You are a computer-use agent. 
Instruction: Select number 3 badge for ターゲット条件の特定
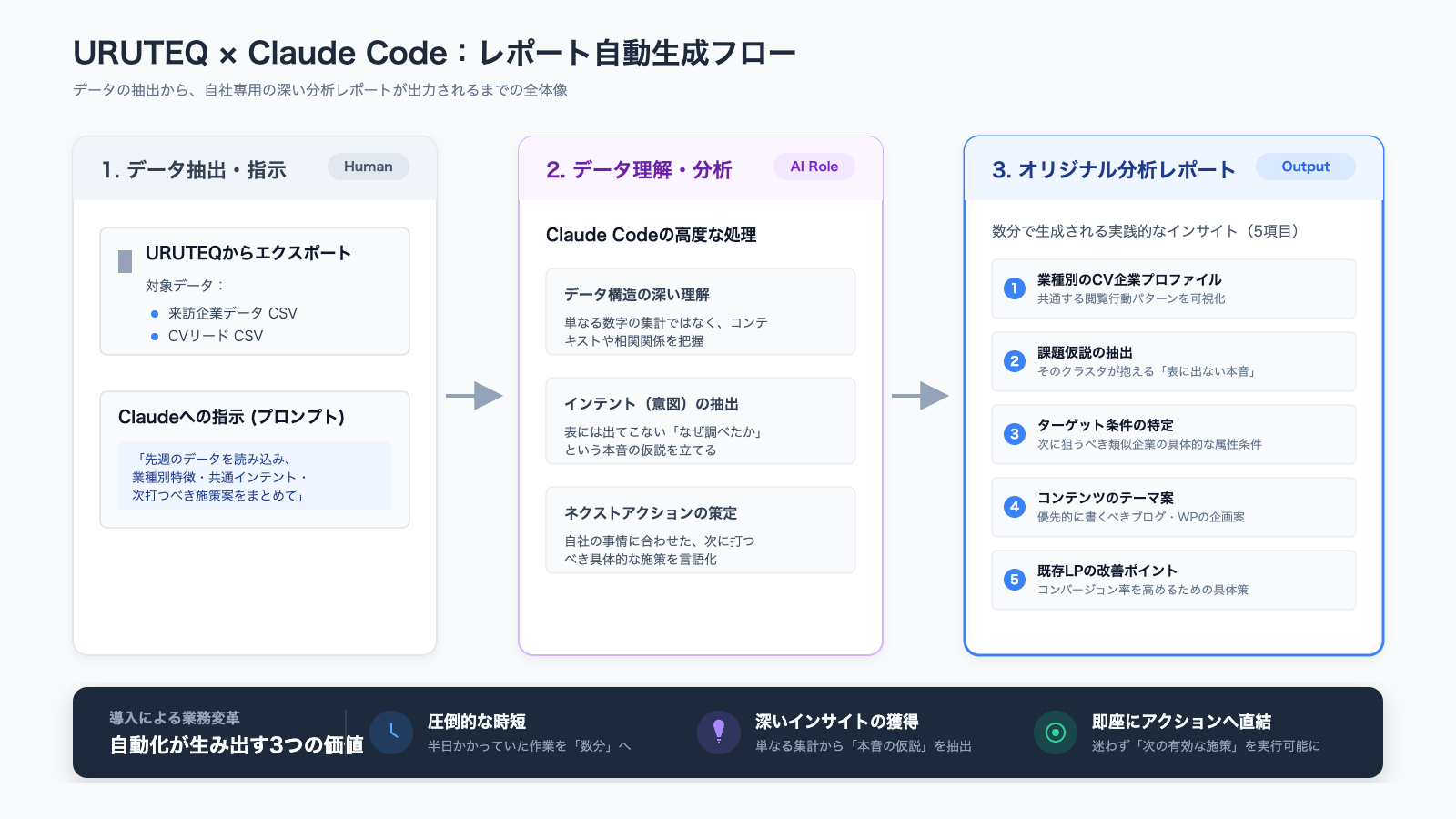coord(1015,434)
